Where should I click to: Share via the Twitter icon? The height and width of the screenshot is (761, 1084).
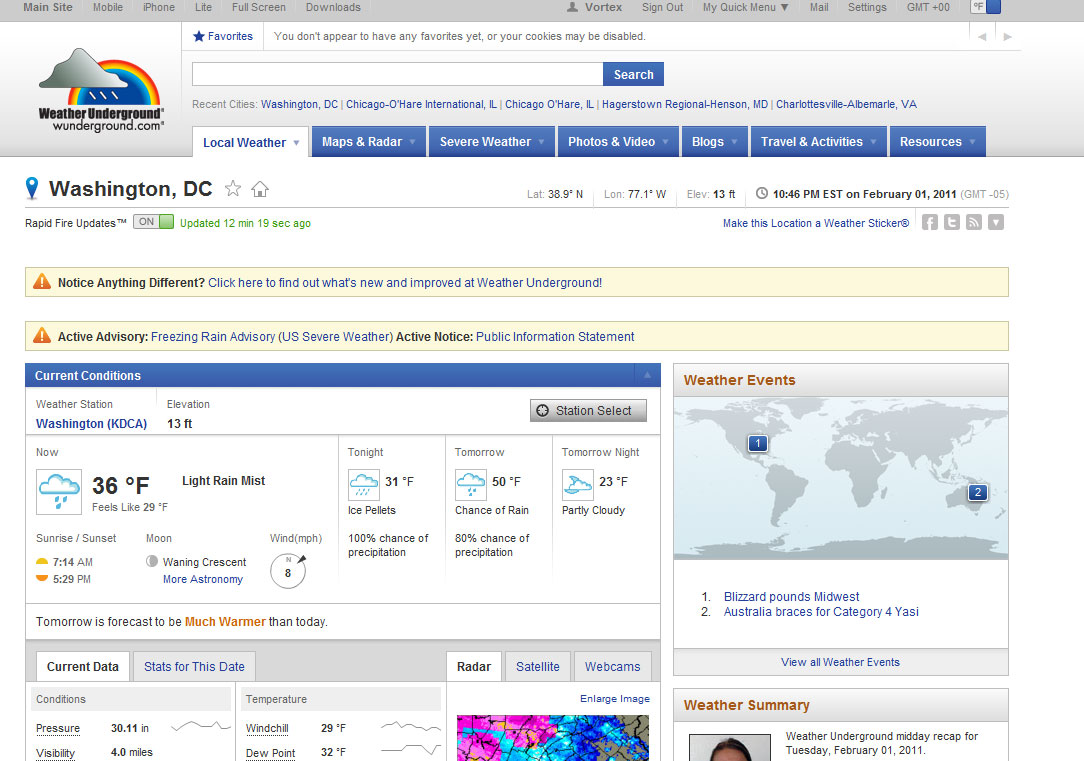(x=952, y=222)
